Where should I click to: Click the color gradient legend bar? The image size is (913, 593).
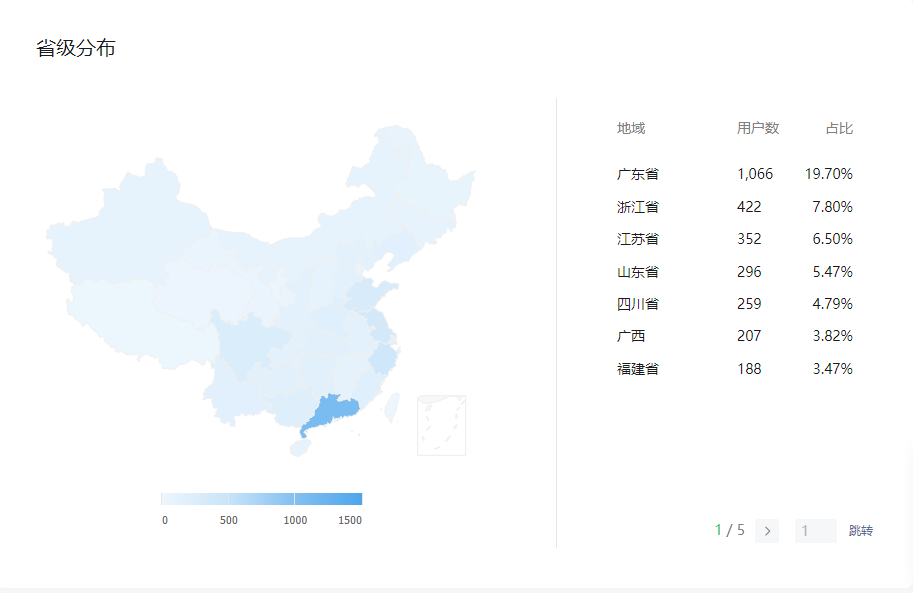pyautogui.click(x=261, y=499)
